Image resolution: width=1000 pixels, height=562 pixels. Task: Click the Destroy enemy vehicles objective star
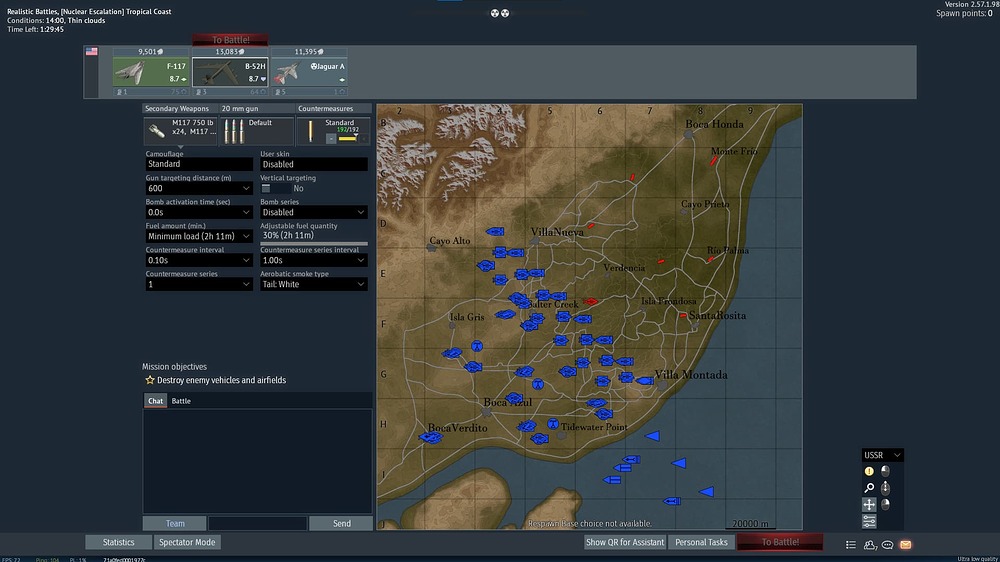pos(150,380)
